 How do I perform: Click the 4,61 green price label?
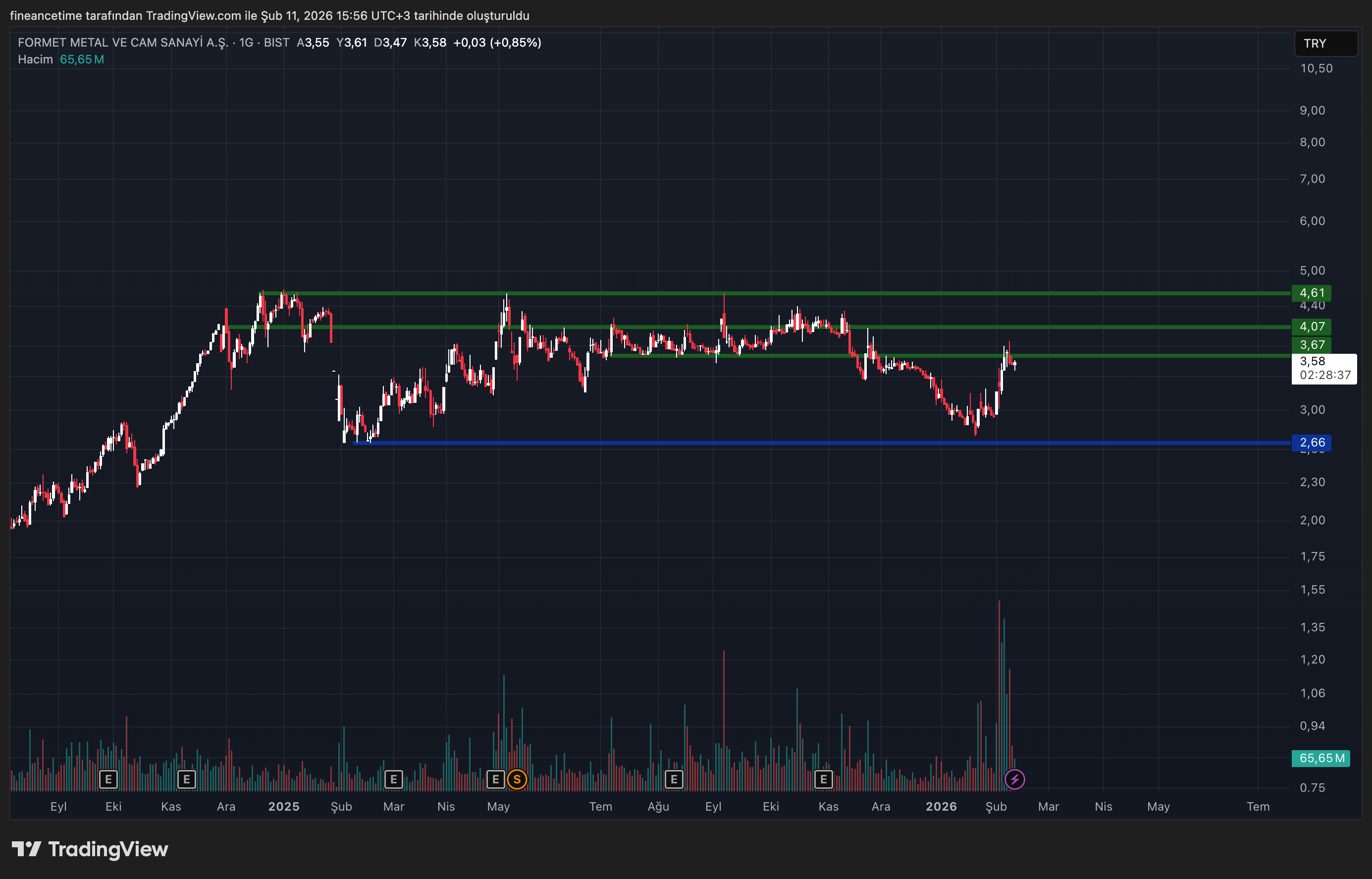pyautogui.click(x=1311, y=293)
